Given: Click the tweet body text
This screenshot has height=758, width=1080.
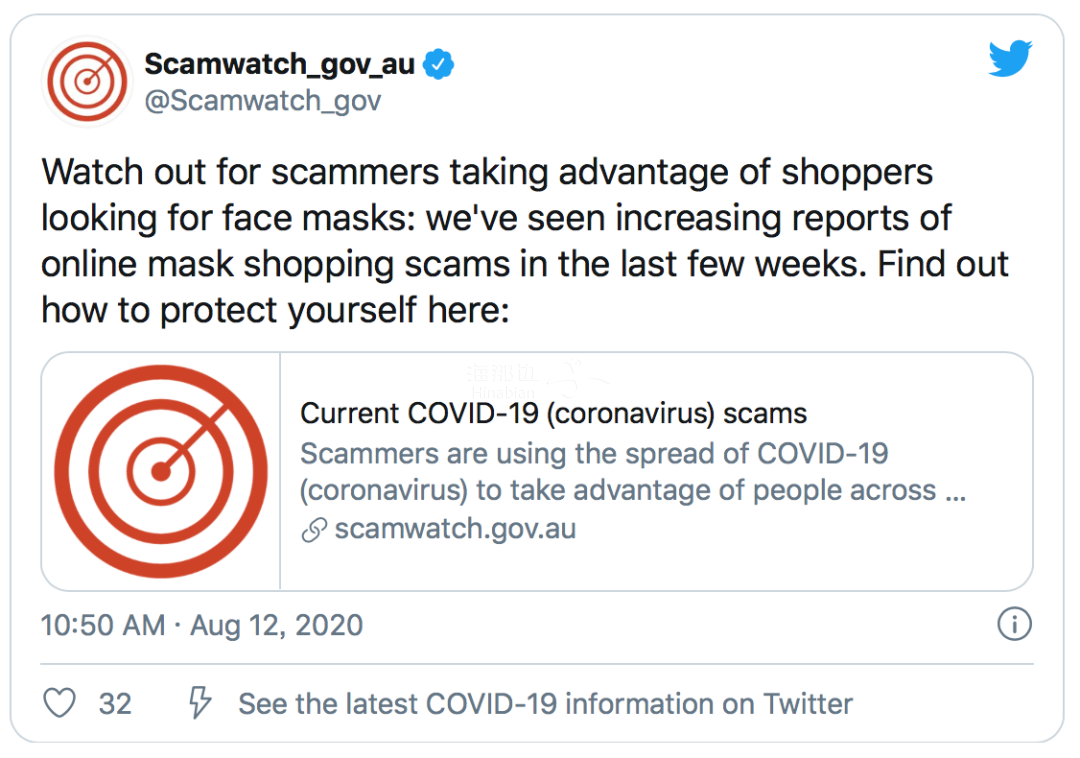Looking at the screenshot, I should coord(525,240).
